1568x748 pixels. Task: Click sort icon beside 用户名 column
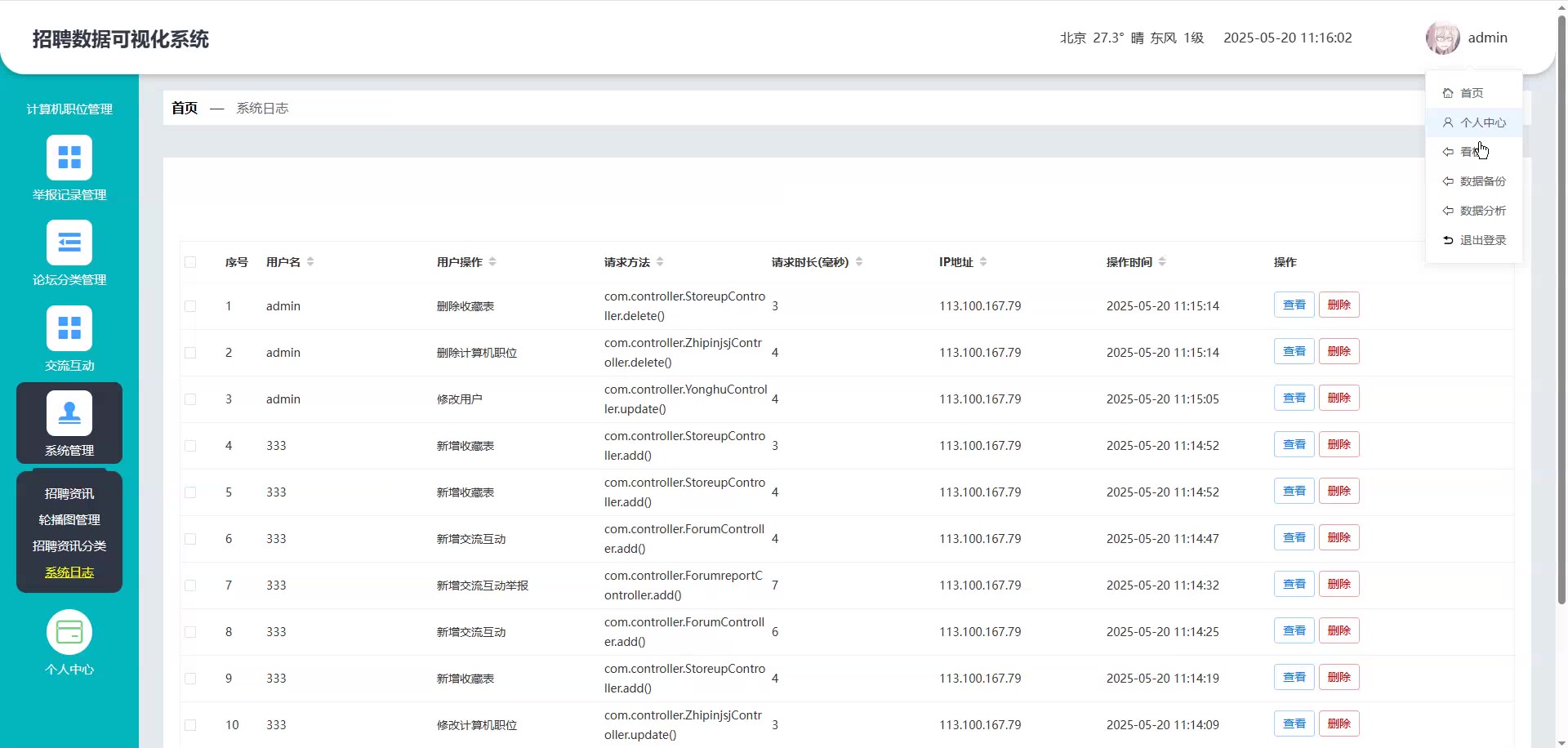[310, 262]
